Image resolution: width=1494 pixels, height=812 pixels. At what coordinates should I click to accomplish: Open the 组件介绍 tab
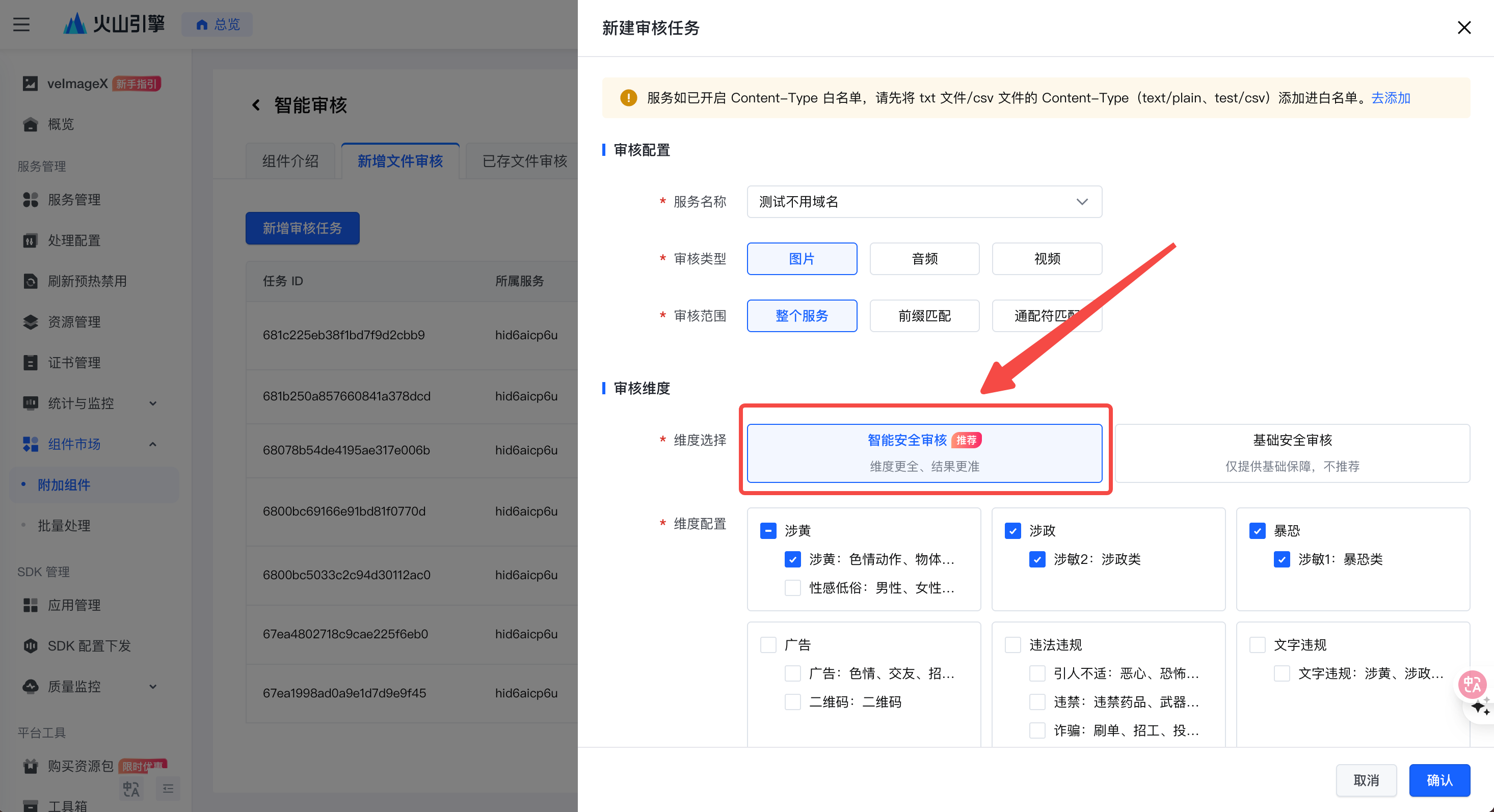290,160
